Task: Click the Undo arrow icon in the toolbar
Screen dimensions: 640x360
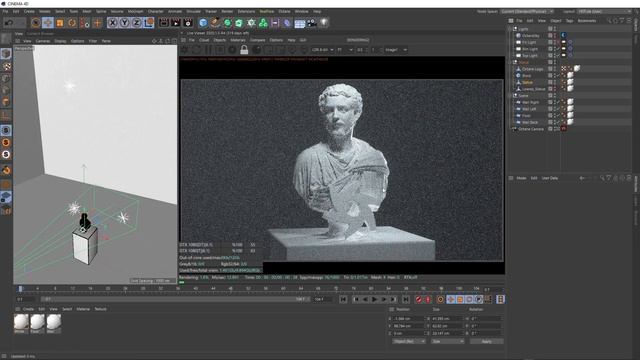Action: [x=9, y=23]
